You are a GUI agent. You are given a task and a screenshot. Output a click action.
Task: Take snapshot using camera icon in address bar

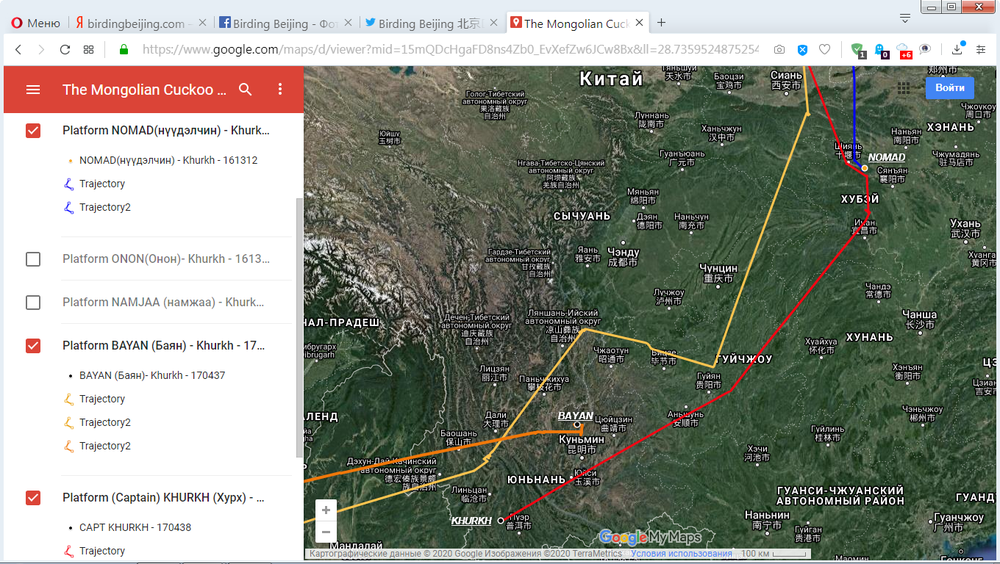coord(779,49)
